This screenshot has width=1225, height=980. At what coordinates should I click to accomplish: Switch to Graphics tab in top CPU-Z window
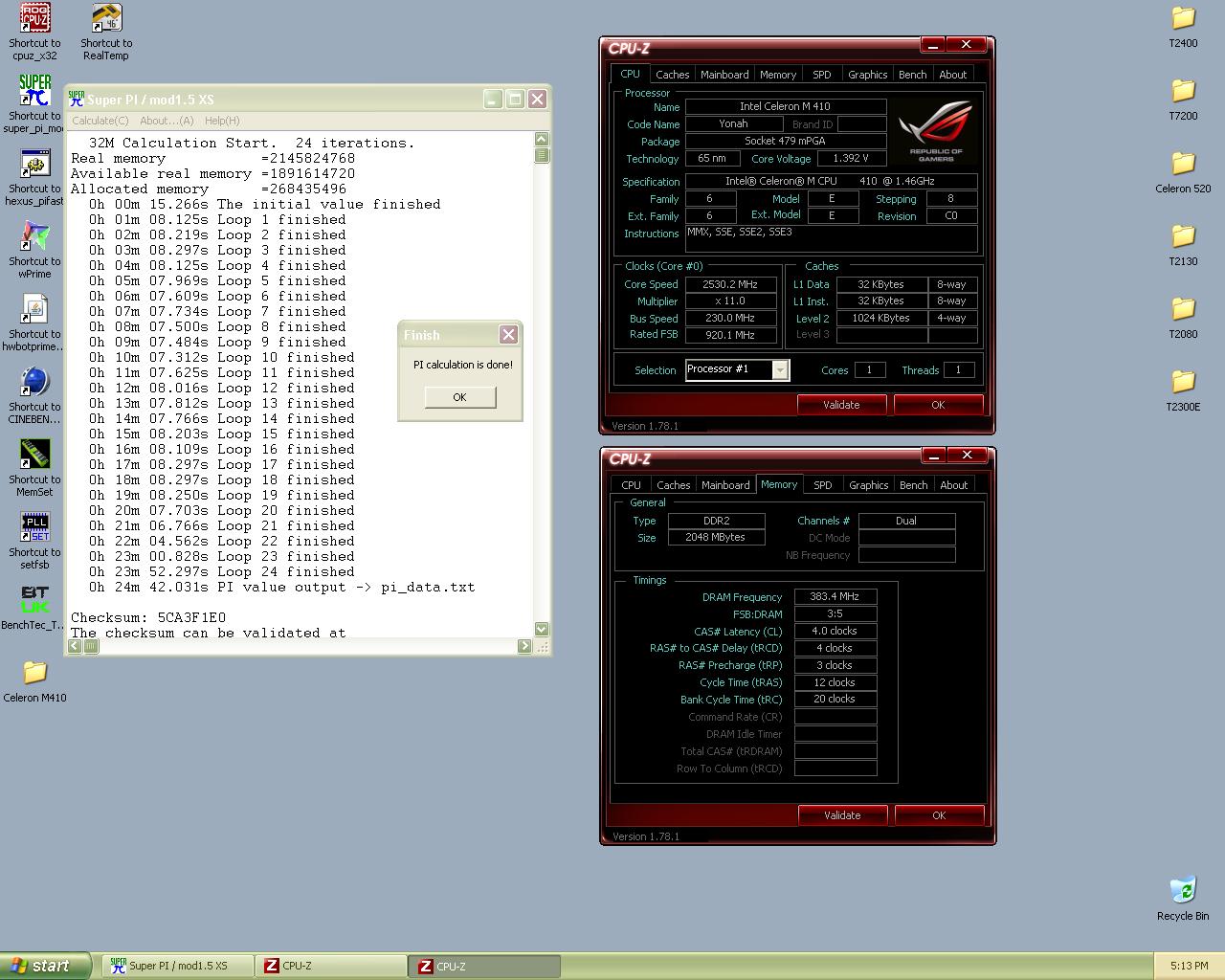(868, 75)
